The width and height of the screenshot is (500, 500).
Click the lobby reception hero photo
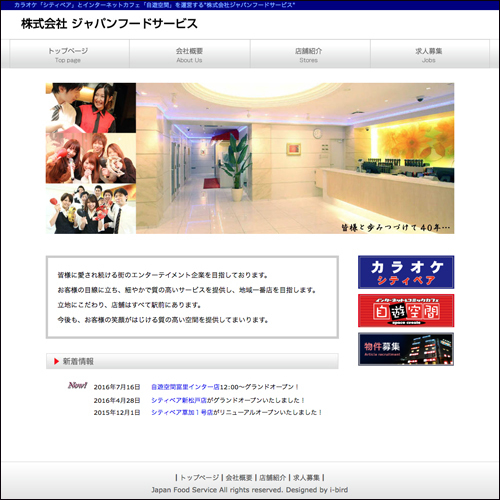(x=295, y=158)
